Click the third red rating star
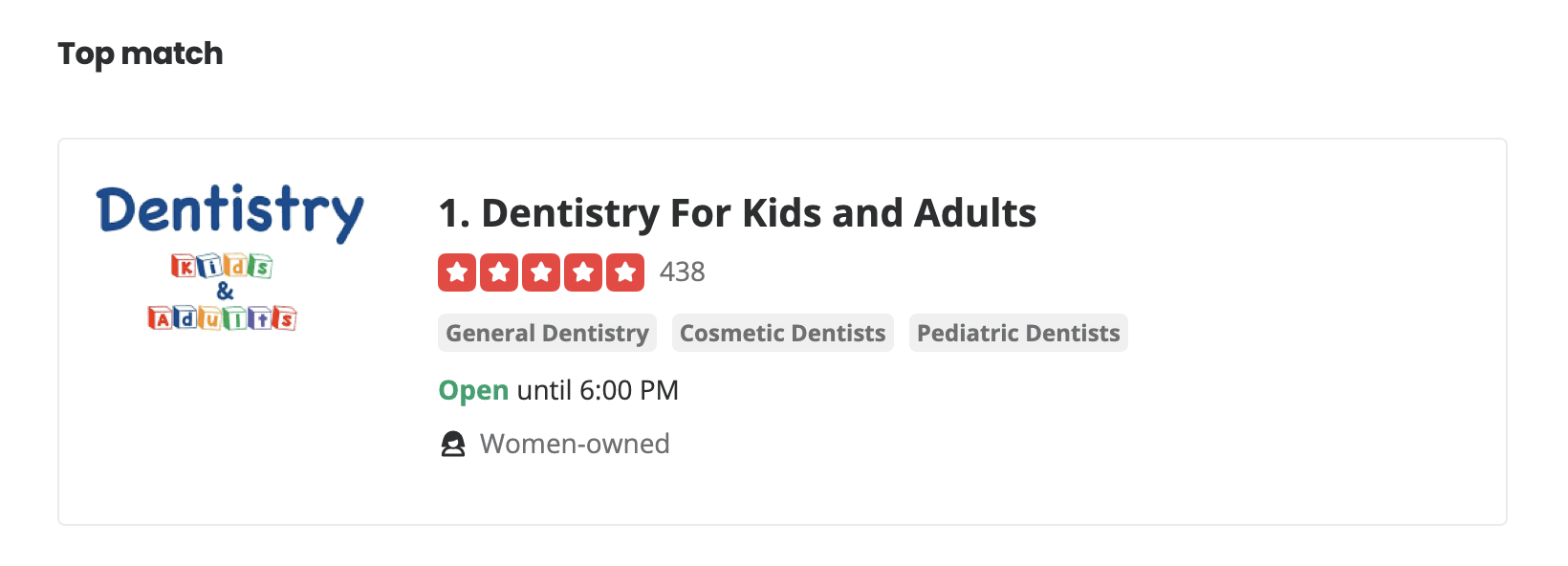The height and width of the screenshot is (566, 1568). 541,272
